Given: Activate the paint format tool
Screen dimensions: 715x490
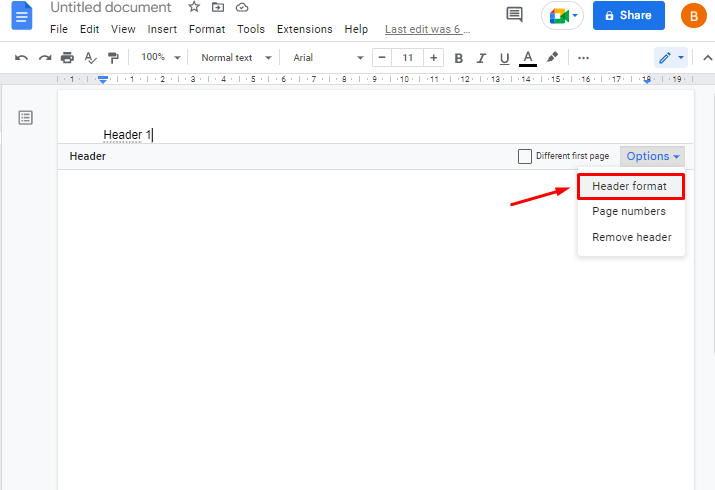Looking at the screenshot, I should tap(113, 58).
